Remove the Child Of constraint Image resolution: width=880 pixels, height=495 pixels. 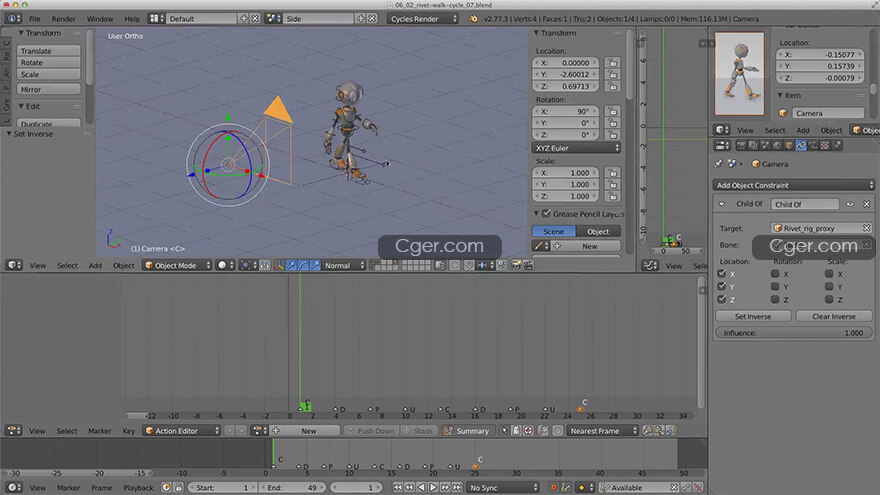pos(867,204)
